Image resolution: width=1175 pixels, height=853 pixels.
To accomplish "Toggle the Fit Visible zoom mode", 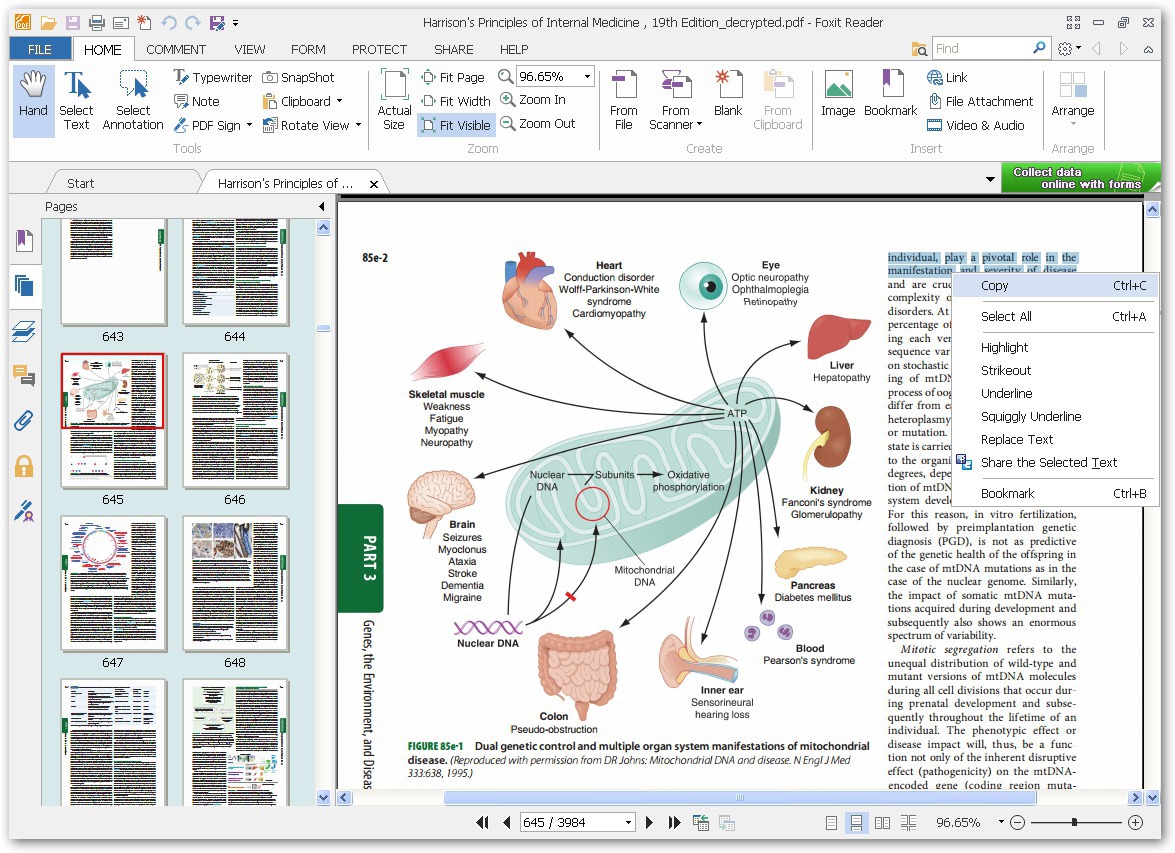I will [456, 125].
